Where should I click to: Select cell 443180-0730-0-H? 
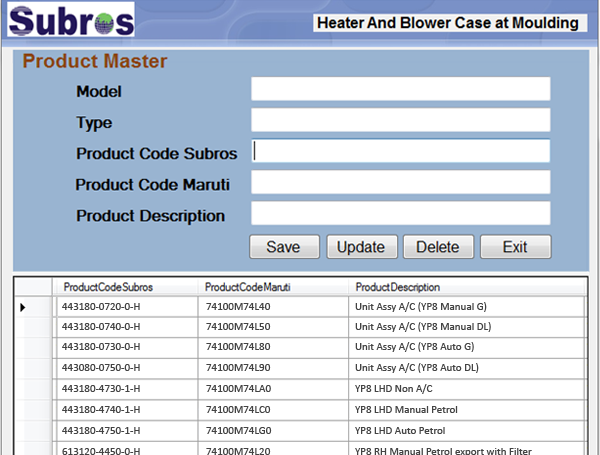tap(127, 347)
